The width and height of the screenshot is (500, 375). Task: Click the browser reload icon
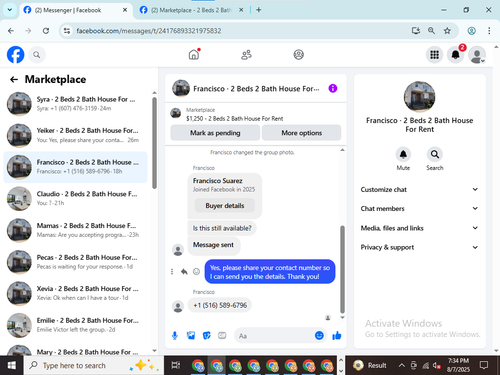(x=46, y=31)
